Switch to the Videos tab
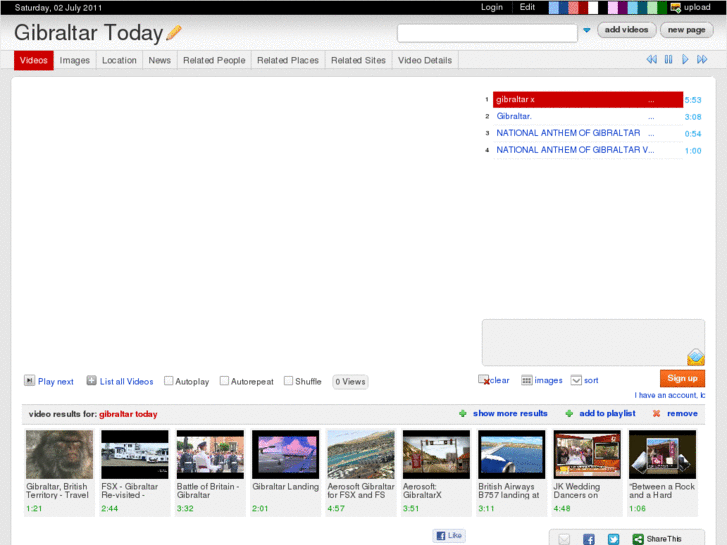The width and height of the screenshot is (727, 545). [34, 60]
